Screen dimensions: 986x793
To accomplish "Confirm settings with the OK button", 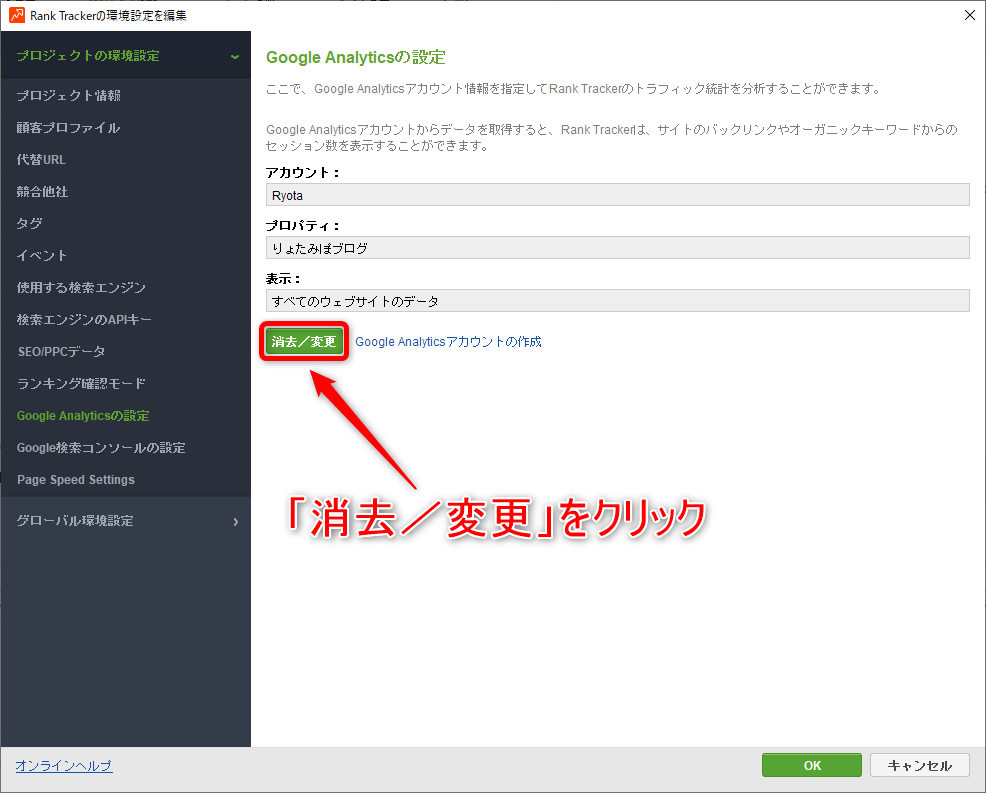I will point(812,766).
